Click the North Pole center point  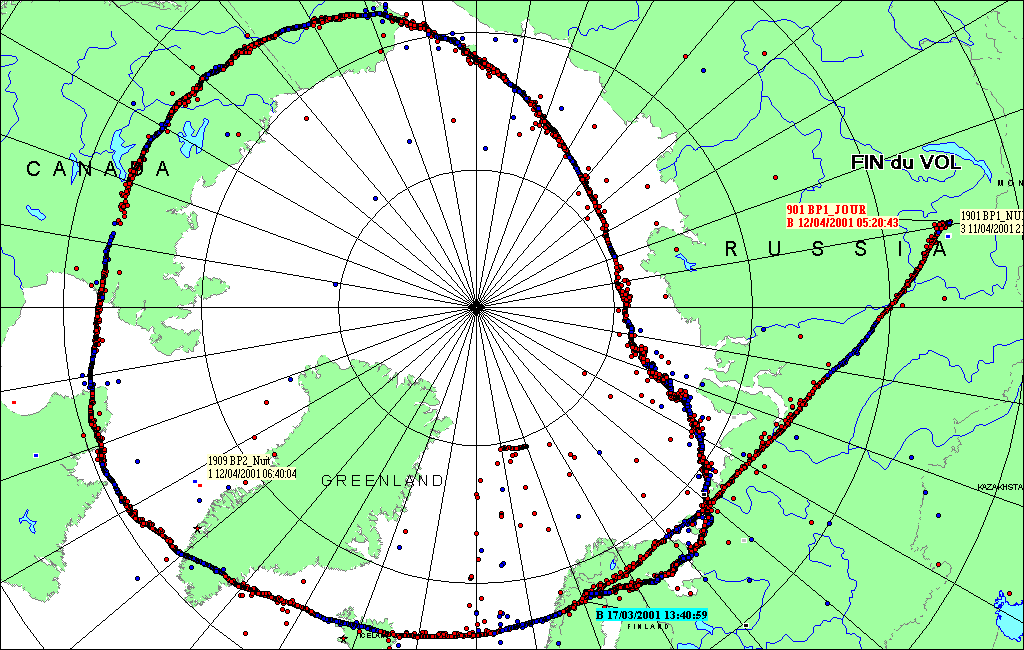click(476, 307)
